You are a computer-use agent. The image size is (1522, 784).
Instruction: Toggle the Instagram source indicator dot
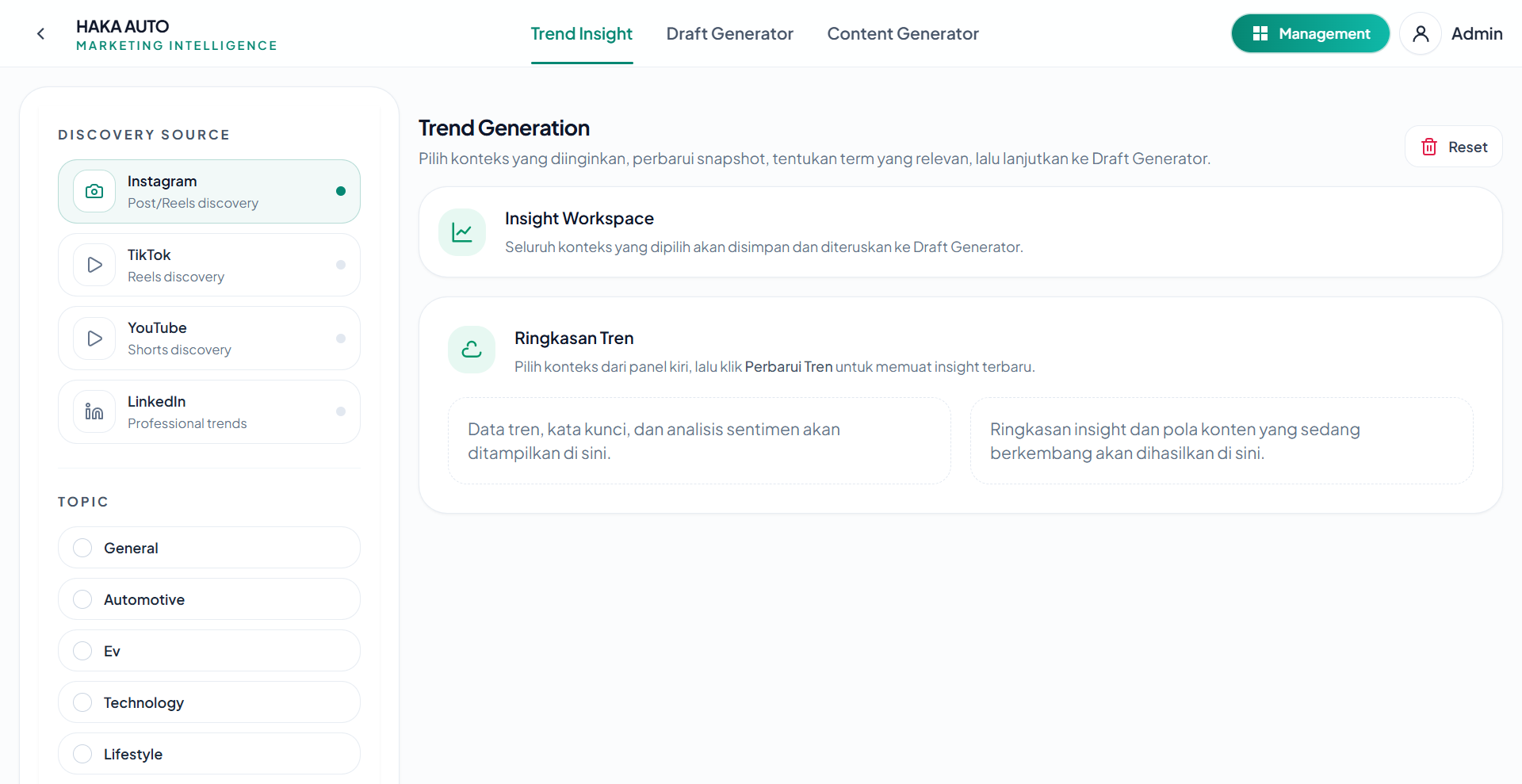341,191
